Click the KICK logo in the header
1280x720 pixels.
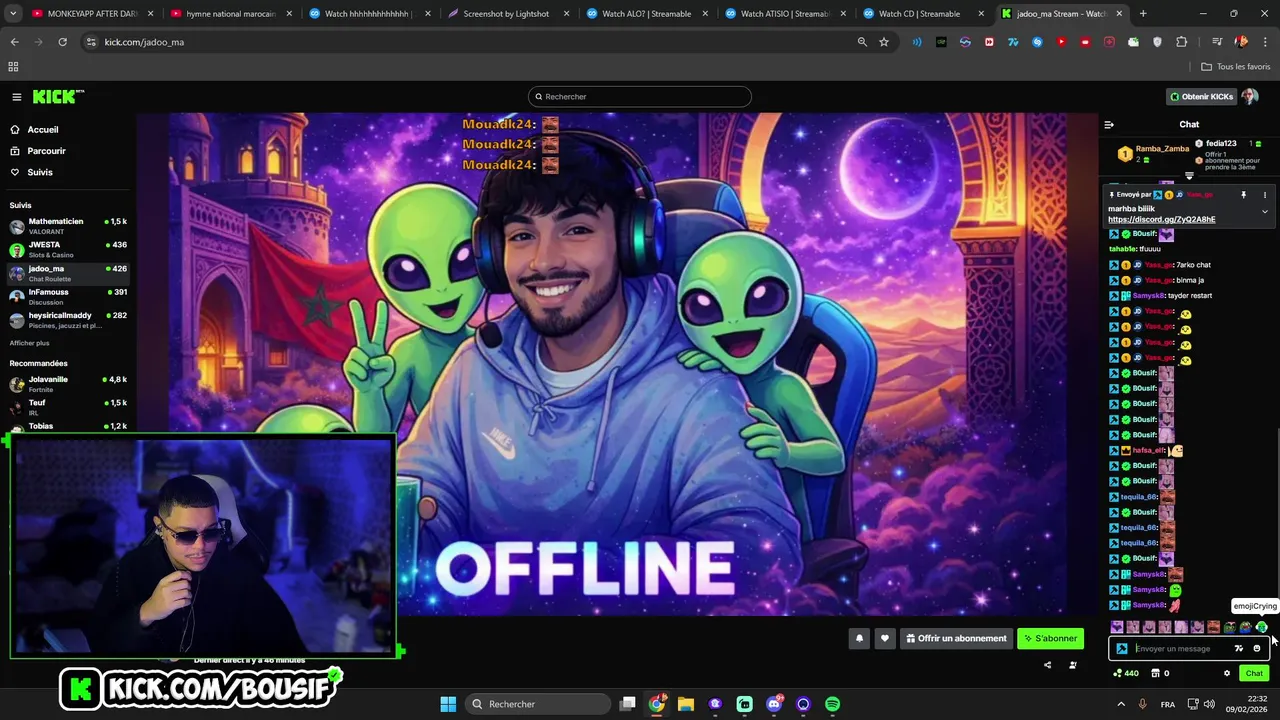pos(58,96)
